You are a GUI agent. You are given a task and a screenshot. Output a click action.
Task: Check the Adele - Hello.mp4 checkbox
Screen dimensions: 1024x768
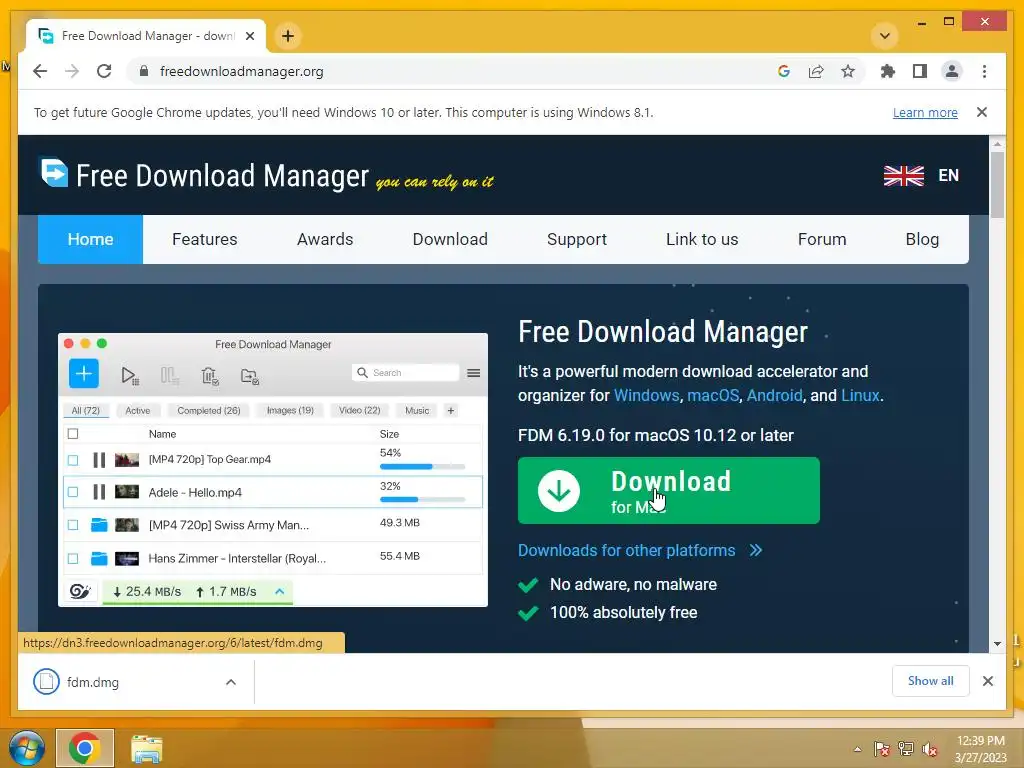click(x=73, y=492)
